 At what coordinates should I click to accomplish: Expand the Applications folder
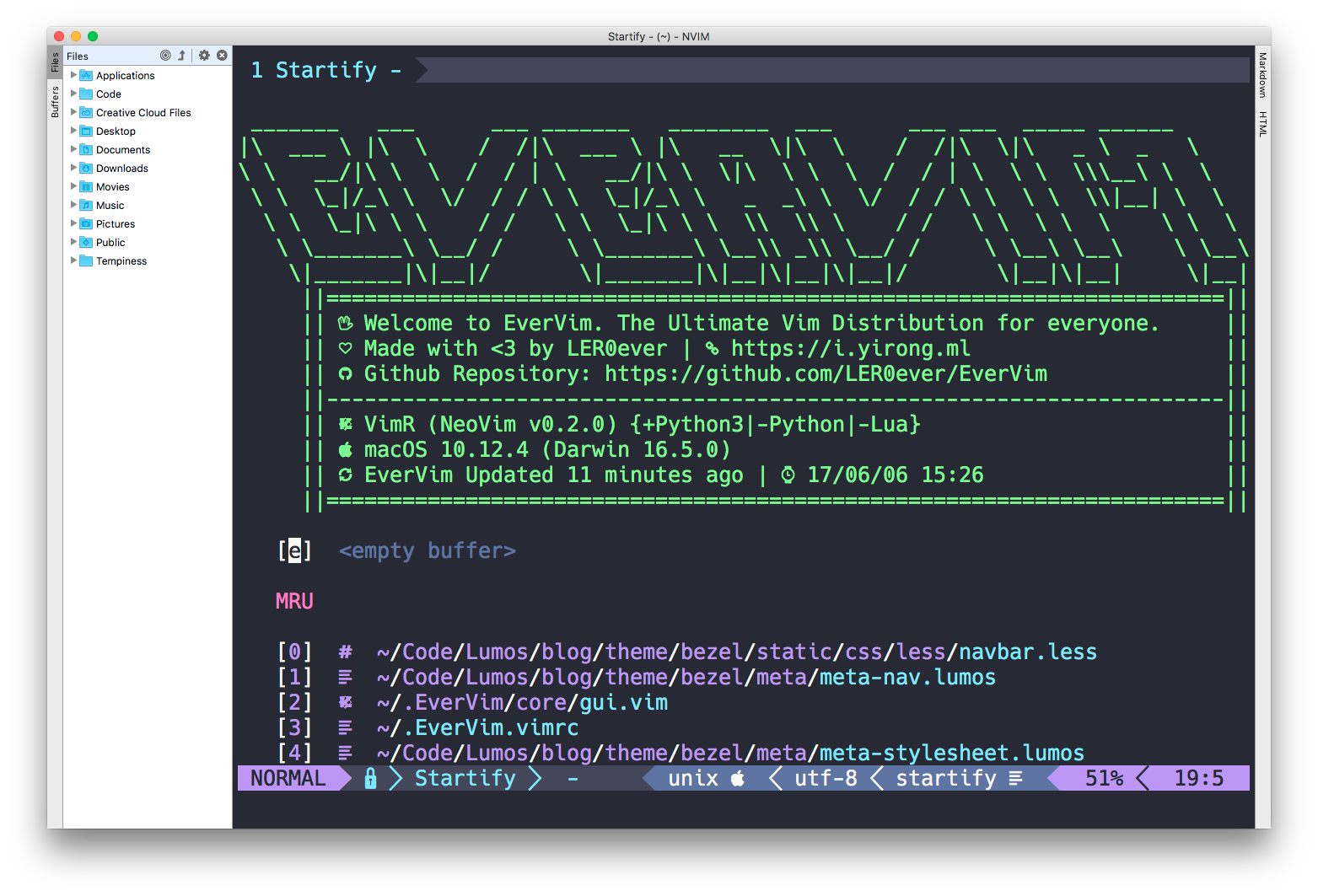[x=73, y=75]
